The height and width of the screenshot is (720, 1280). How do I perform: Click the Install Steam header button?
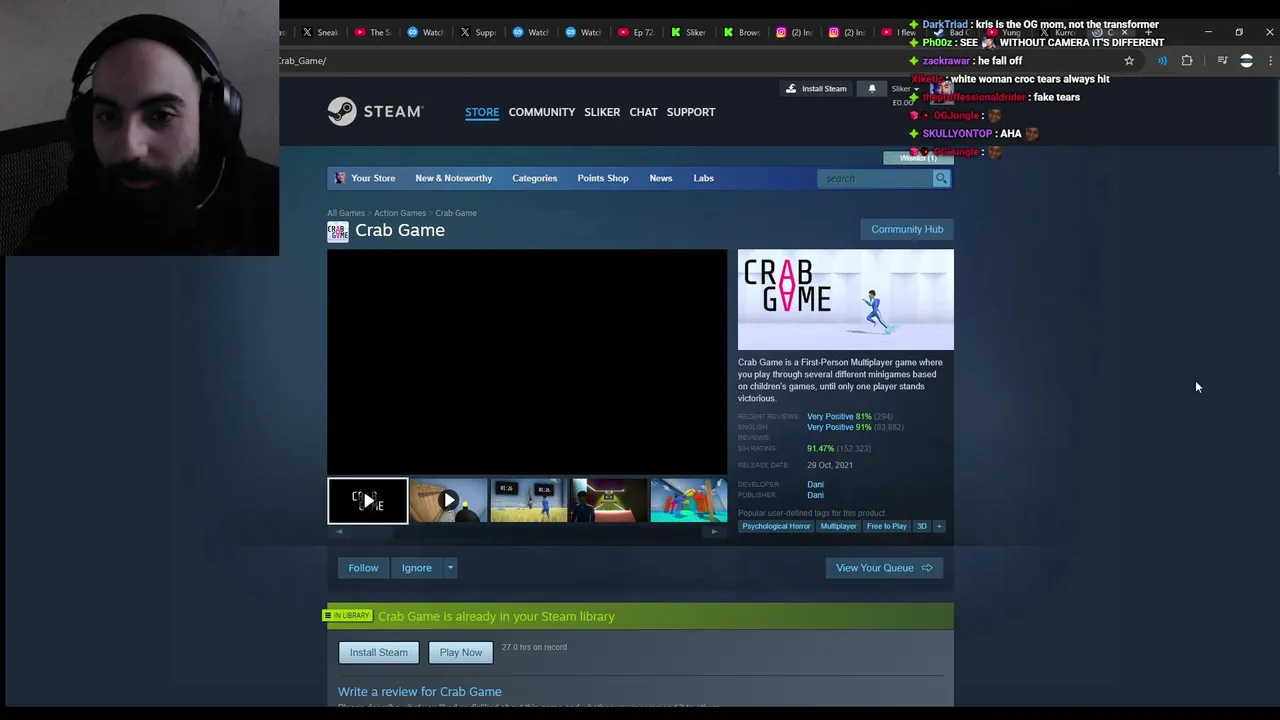tap(816, 89)
